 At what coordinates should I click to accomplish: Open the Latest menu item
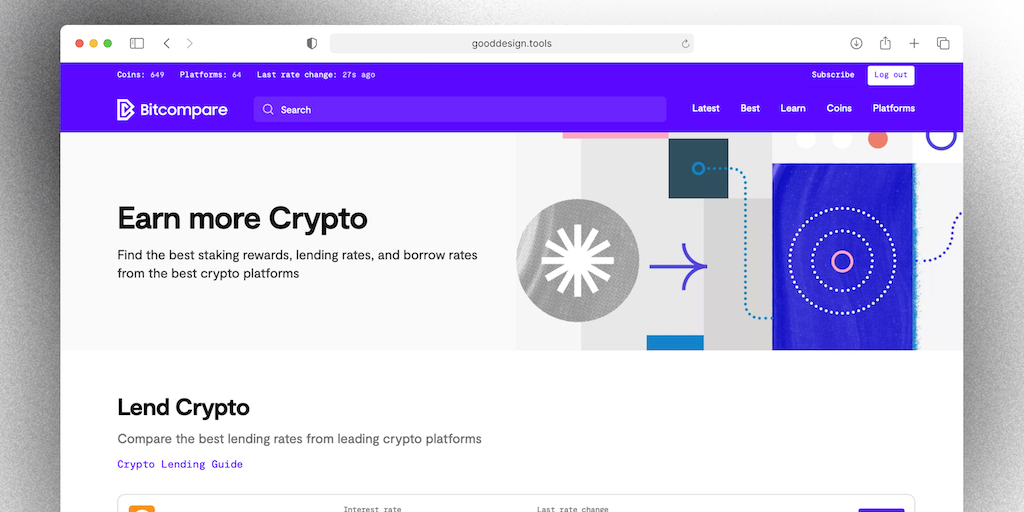pyautogui.click(x=705, y=108)
